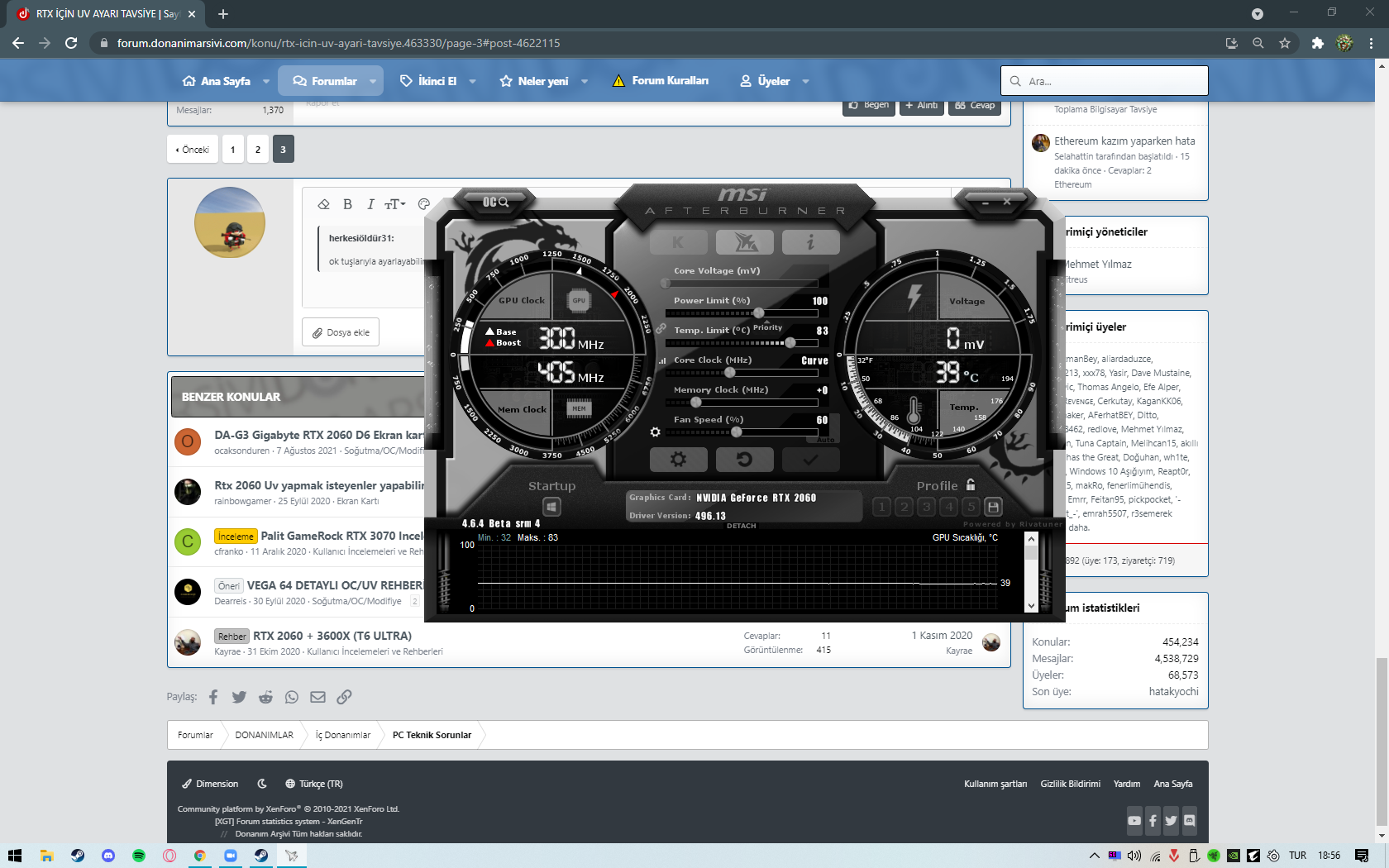Open the text size dropdown in editor
Image resolution: width=1389 pixels, height=868 pixels.
(x=394, y=204)
